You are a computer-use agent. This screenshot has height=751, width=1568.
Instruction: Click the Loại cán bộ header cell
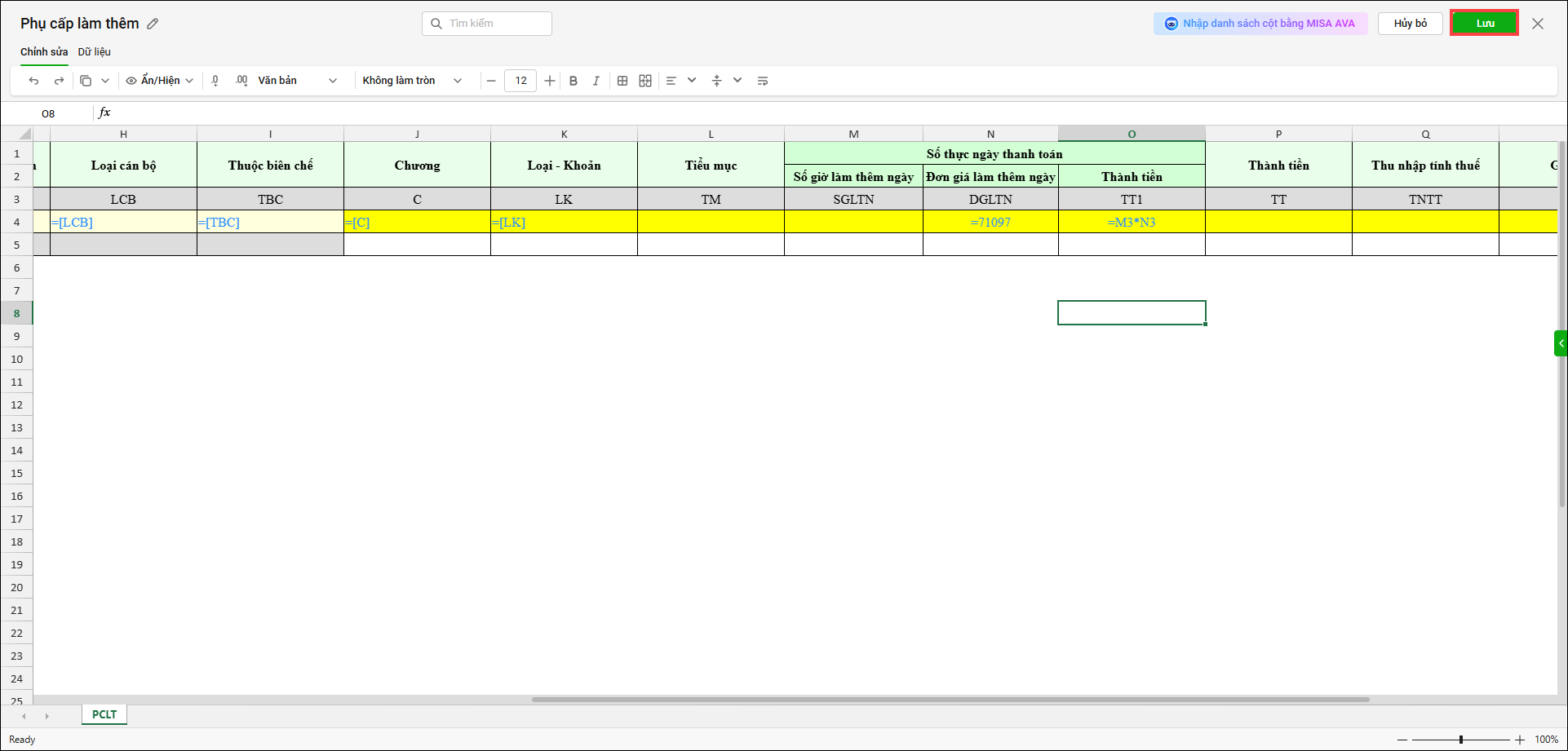click(x=123, y=165)
